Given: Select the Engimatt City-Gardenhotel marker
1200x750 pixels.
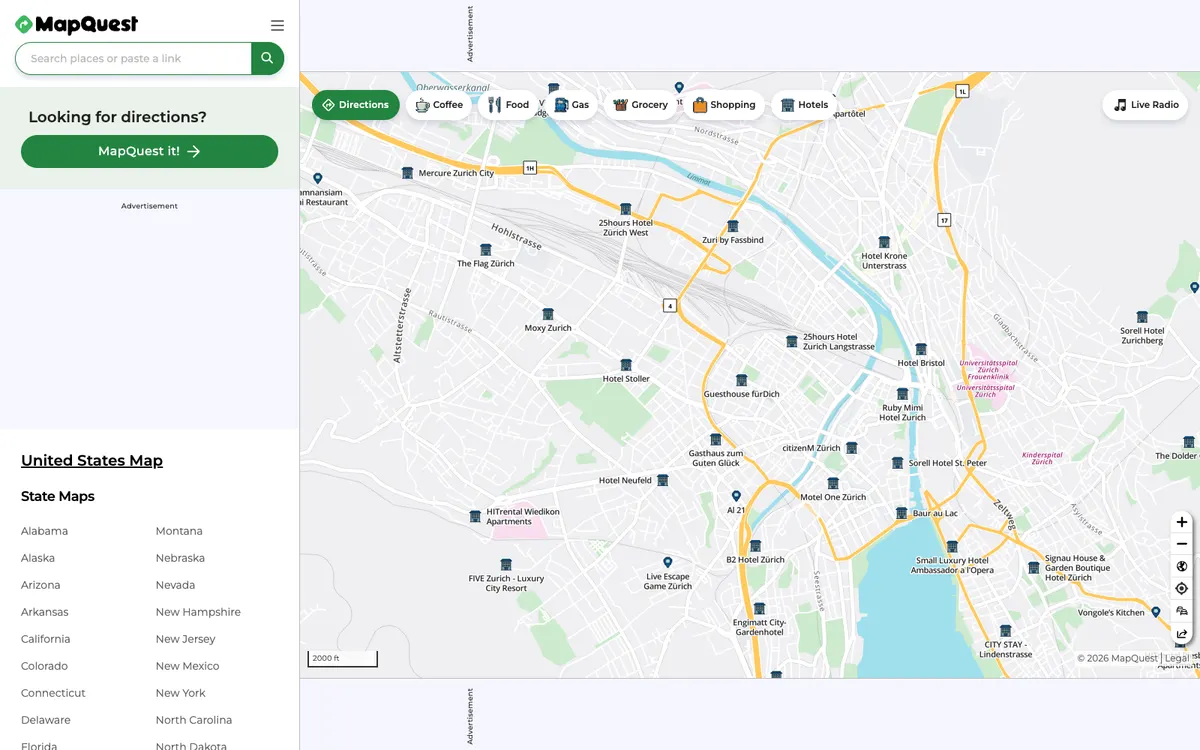Looking at the screenshot, I should [759, 608].
